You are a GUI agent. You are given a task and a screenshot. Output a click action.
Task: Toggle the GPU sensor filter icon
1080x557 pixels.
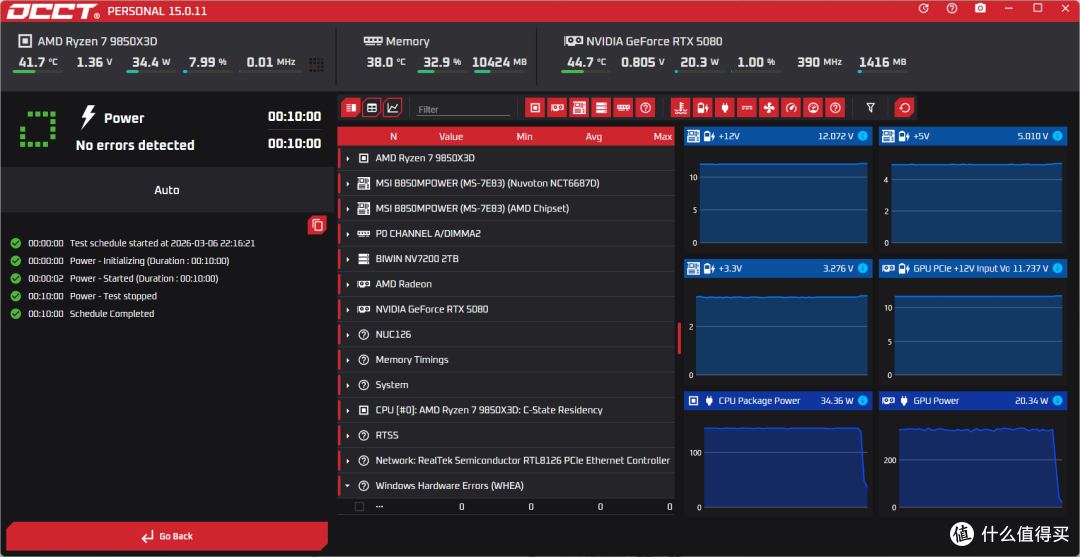(557, 107)
